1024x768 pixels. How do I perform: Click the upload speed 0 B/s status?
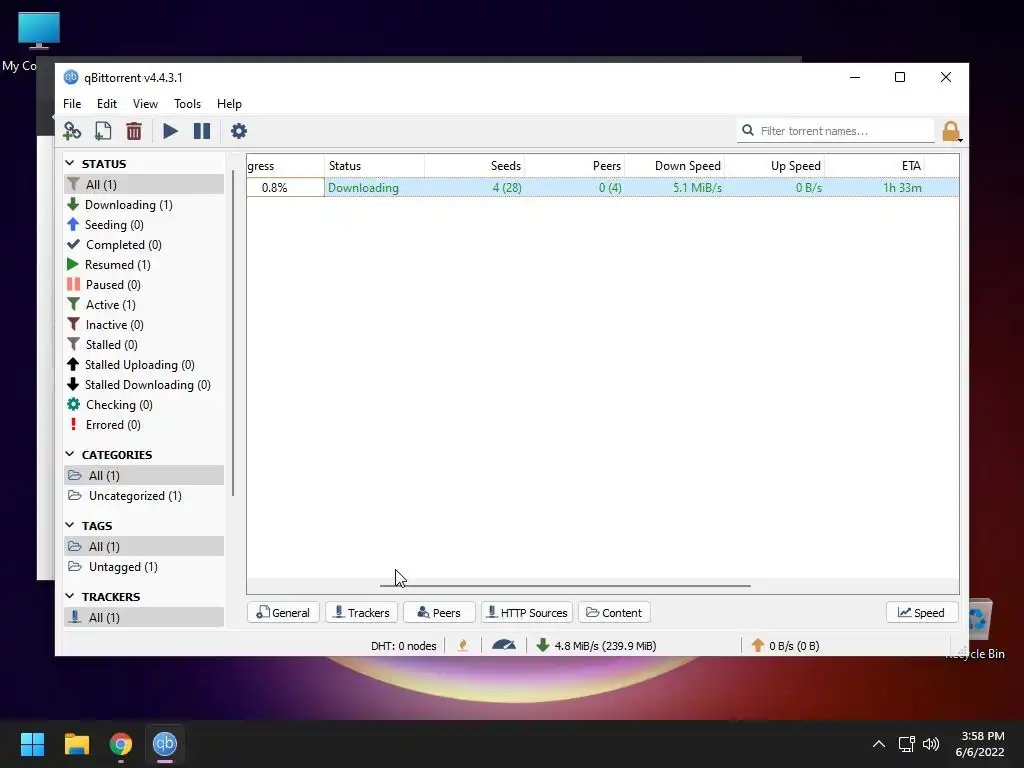coord(784,646)
